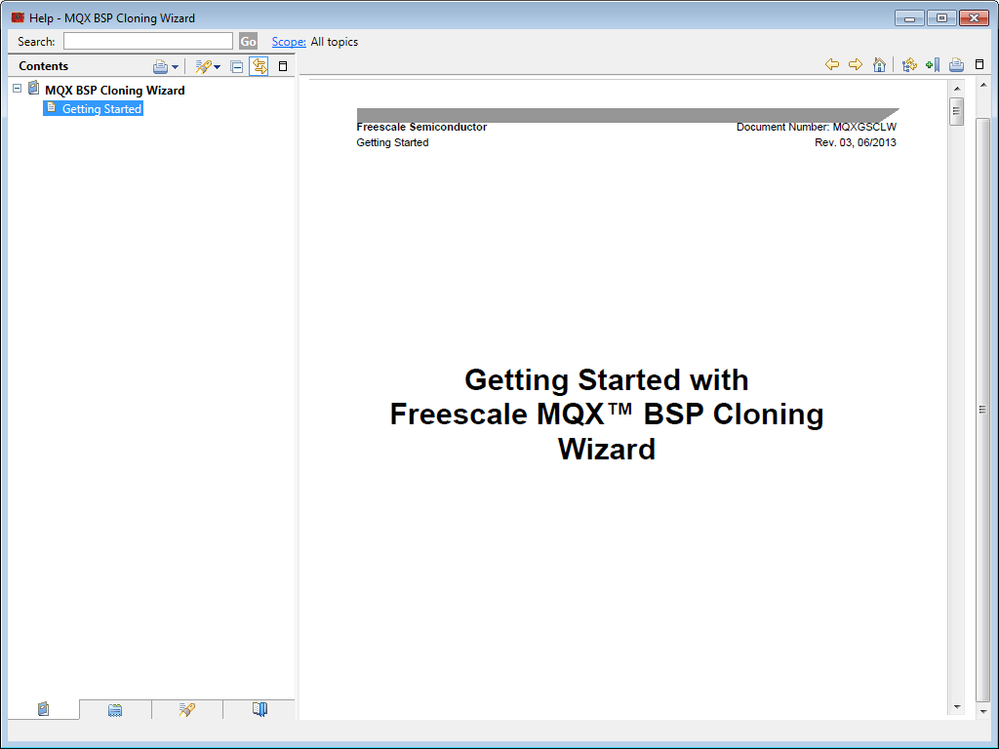Screen dimensions: 999x749
Task: Click the Print topics icon in Contents toolbar
Action: tap(160, 66)
